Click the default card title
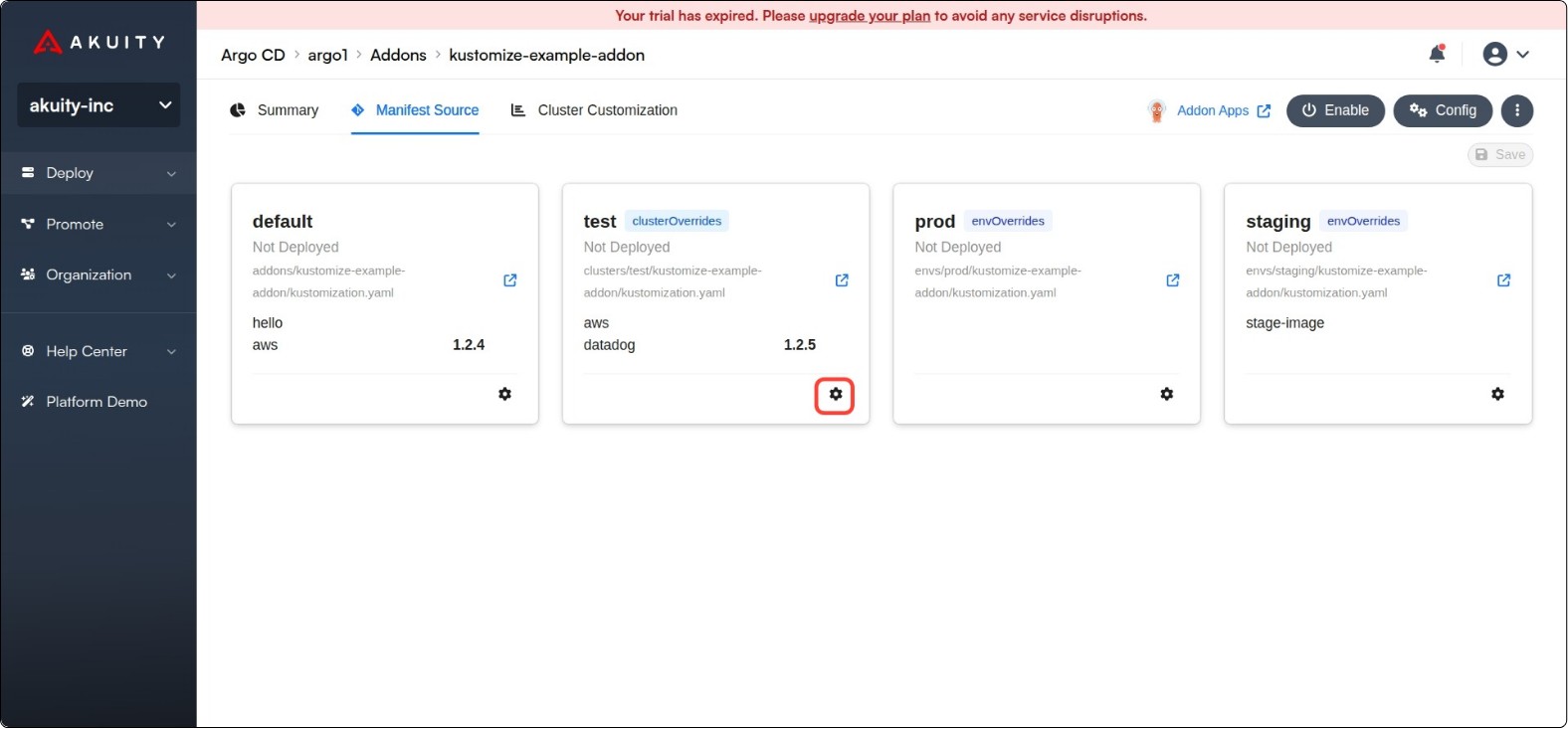The width and height of the screenshot is (1568, 729). [x=283, y=222]
